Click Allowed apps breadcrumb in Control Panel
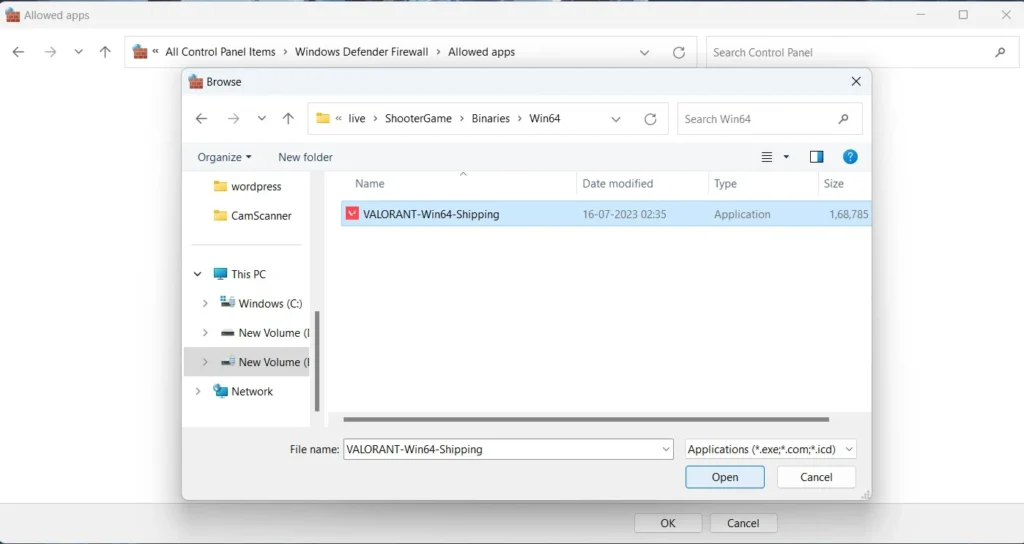The height and width of the screenshot is (544, 1024). point(481,52)
